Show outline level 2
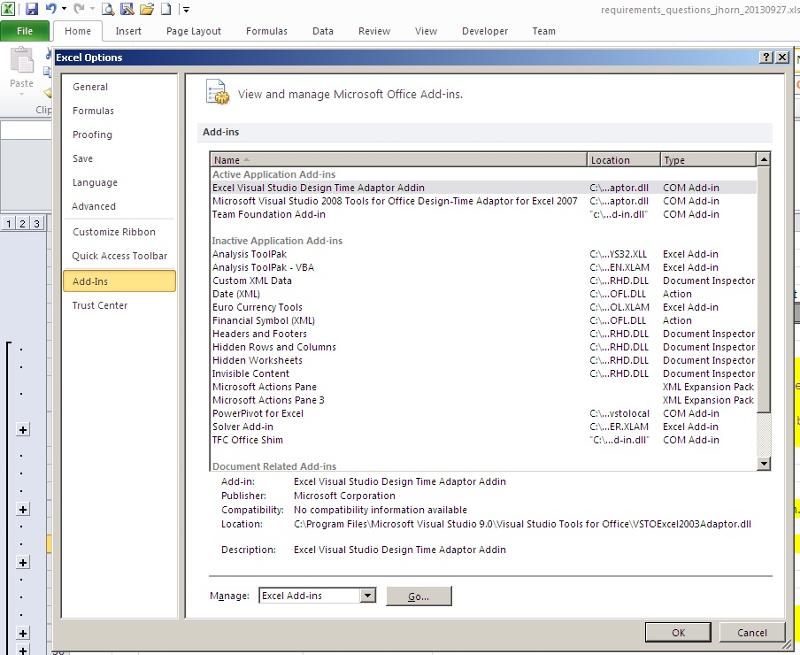Viewport: 800px width, 655px height. (22, 223)
